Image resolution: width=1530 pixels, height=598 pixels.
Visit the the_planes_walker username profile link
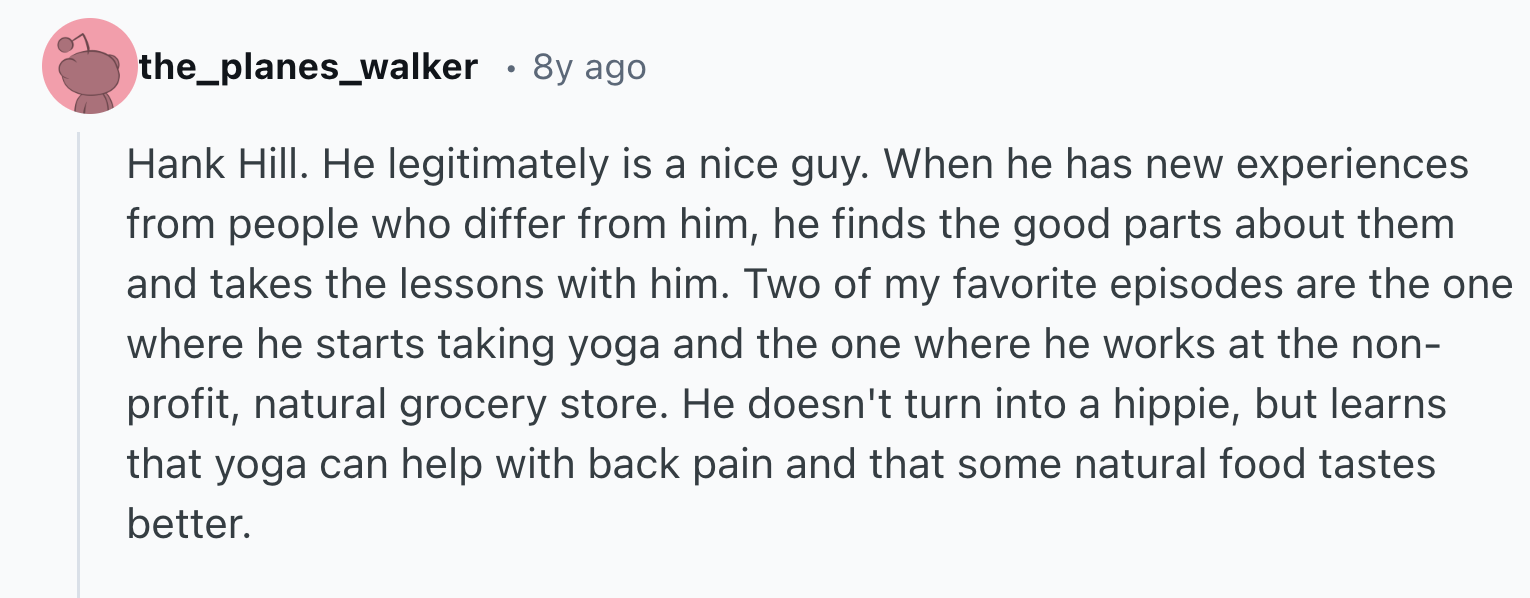(x=309, y=67)
